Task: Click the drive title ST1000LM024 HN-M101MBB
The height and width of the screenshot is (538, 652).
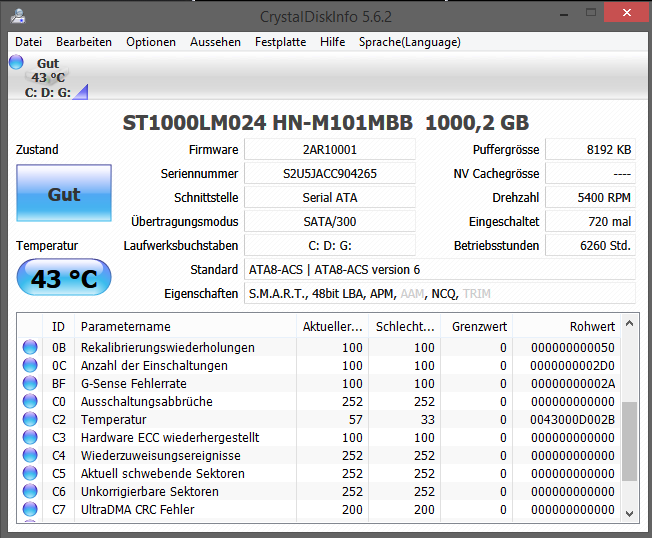Action: click(268, 123)
